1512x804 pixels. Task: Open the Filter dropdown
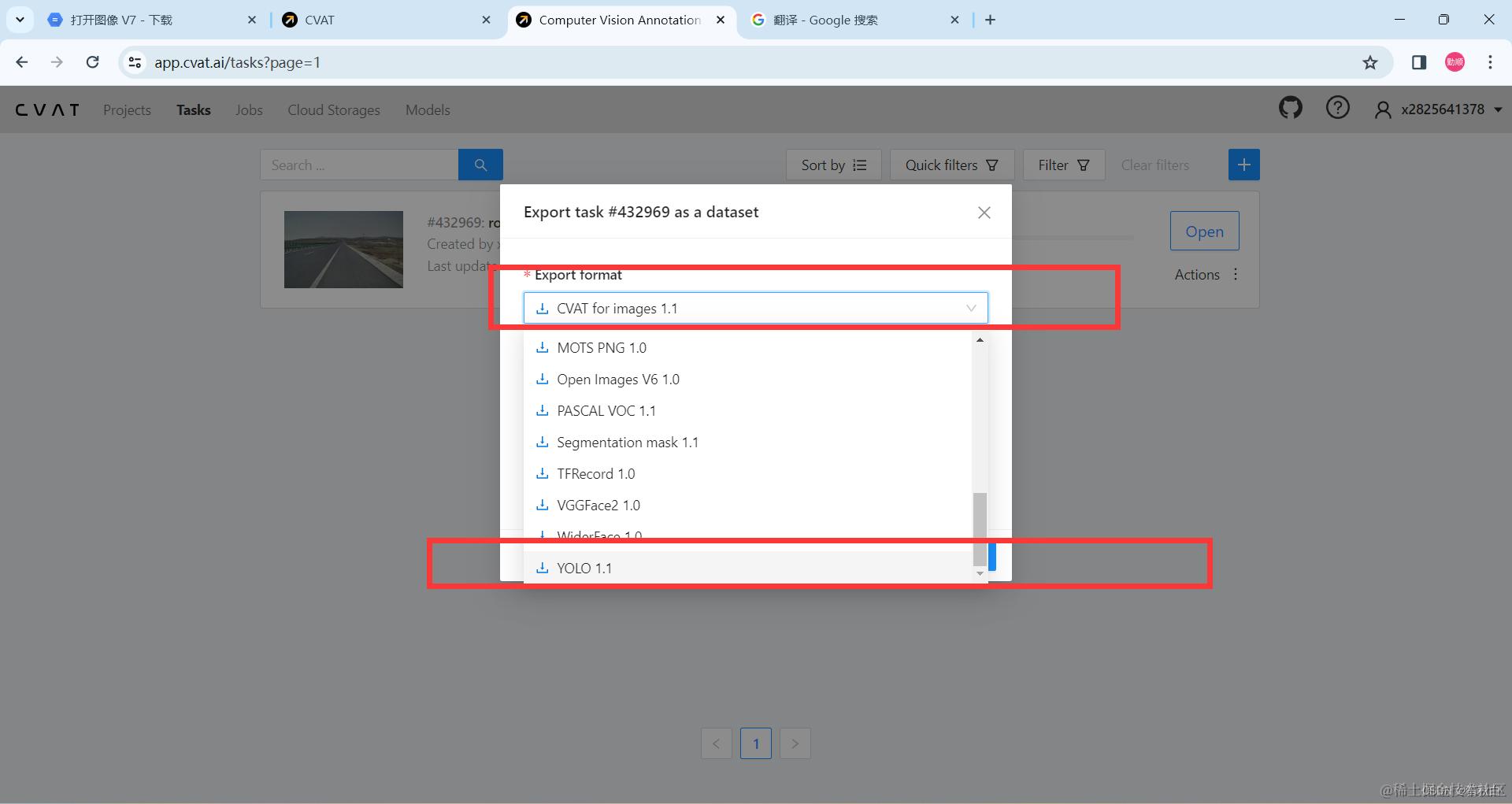(1063, 165)
